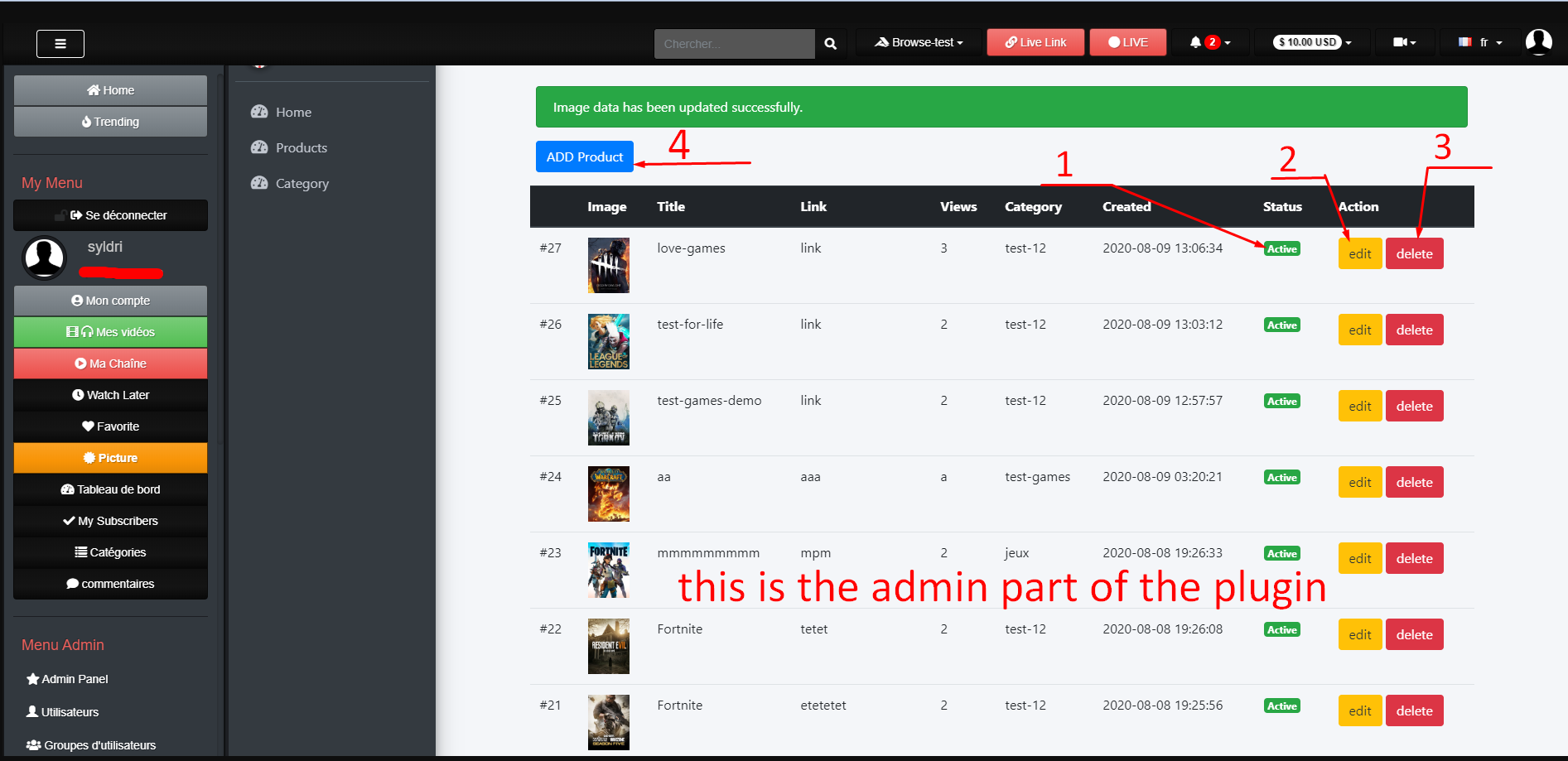Delete product #23 mmmmmmmmmm
The height and width of the screenshot is (761, 1568).
point(1415,558)
